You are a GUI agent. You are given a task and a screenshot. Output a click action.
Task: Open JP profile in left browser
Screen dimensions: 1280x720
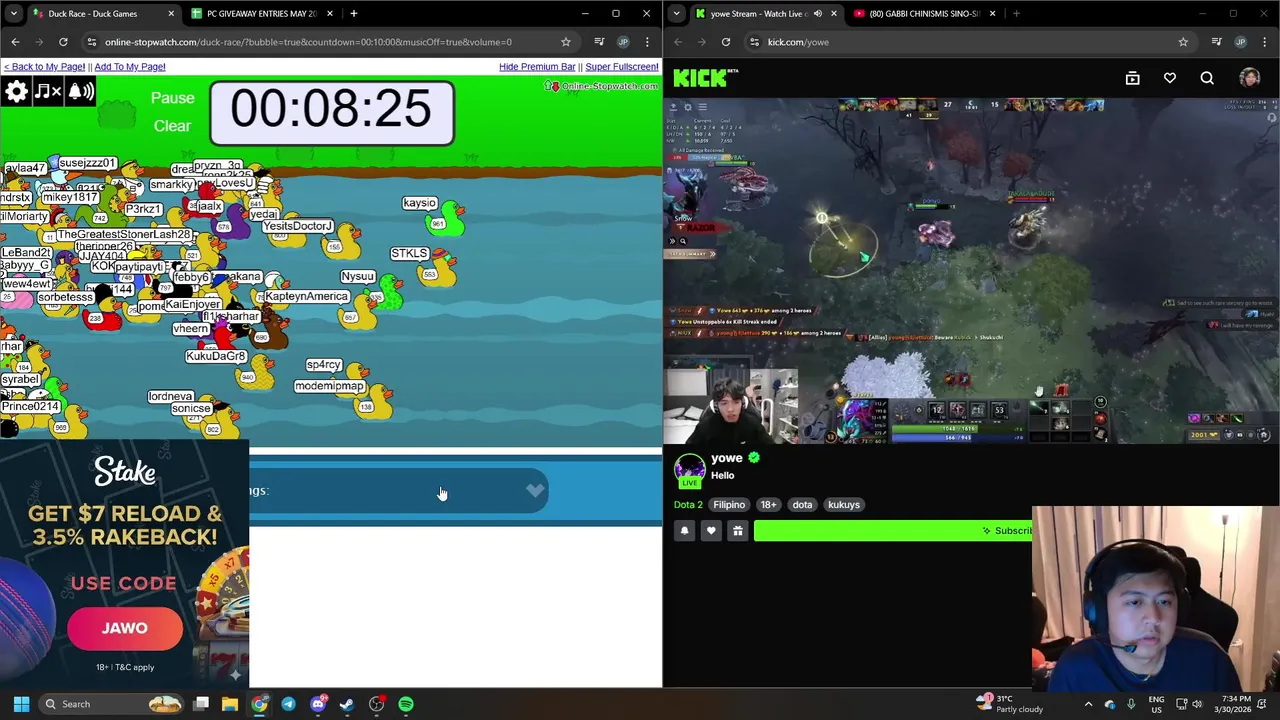tap(623, 42)
